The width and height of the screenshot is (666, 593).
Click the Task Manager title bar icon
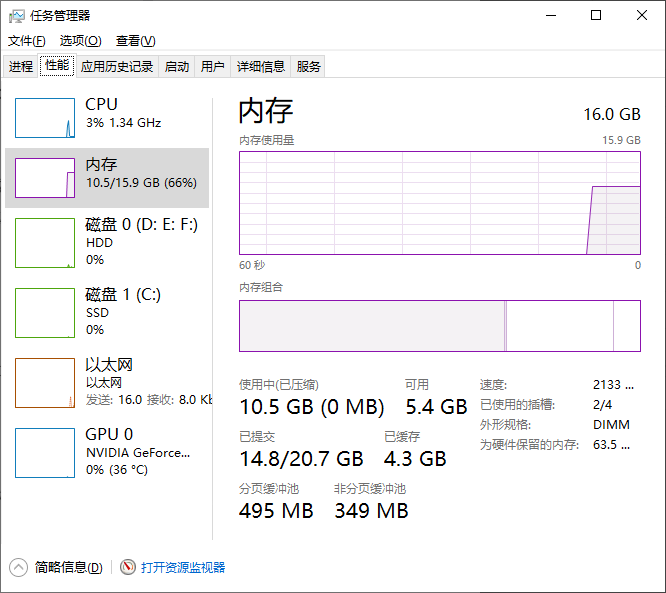16,15
